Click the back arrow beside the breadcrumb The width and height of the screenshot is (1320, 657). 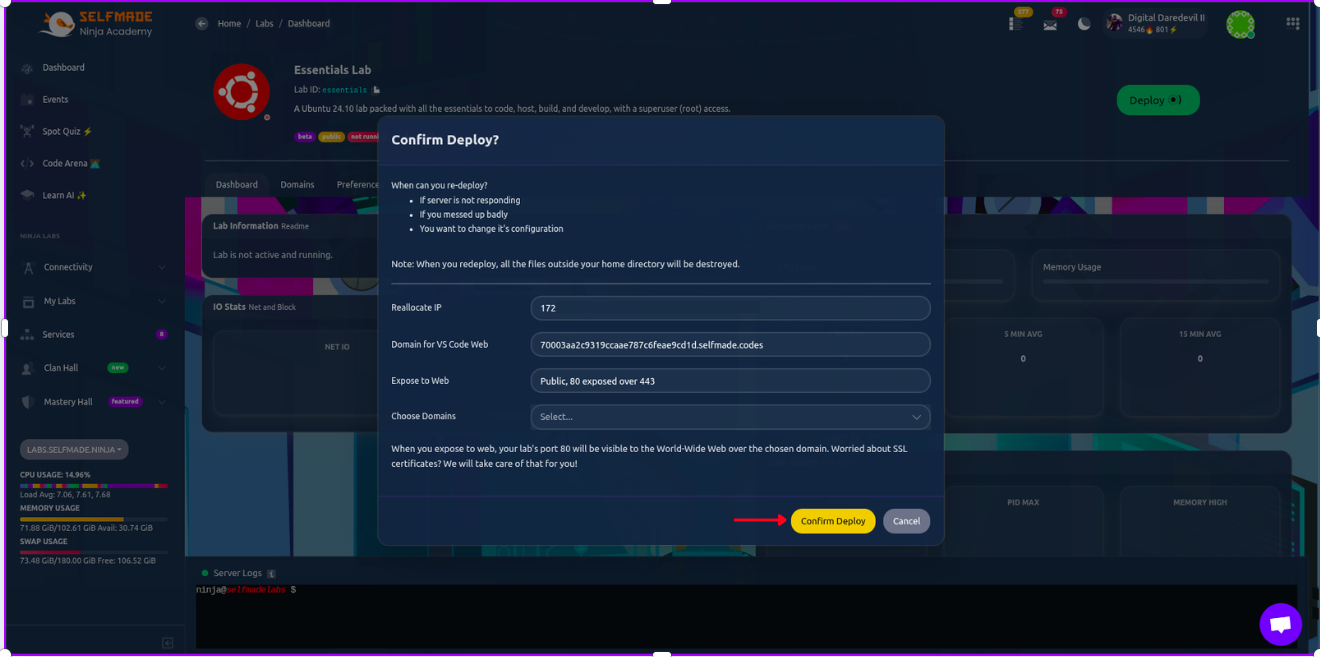point(202,24)
